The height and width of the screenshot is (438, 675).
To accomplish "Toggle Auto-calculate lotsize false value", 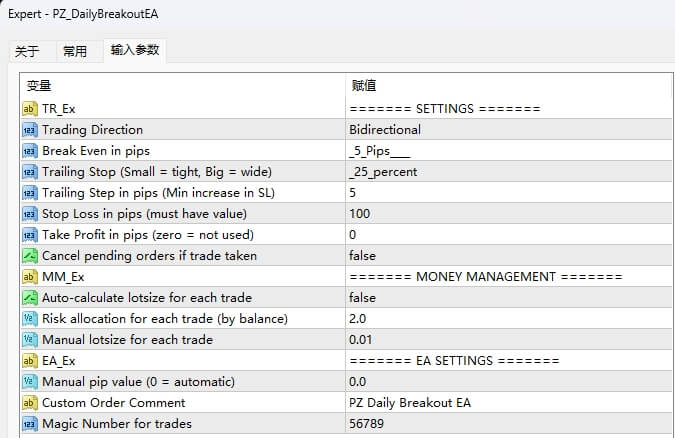I will pyautogui.click(x=362, y=297).
